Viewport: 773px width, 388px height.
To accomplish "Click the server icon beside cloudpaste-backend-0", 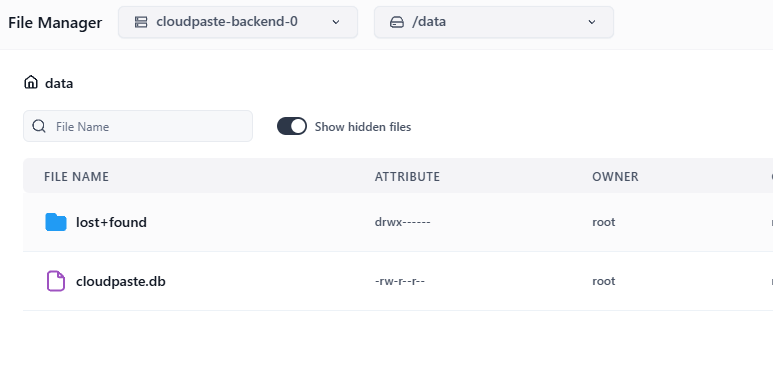I will tap(141, 22).
